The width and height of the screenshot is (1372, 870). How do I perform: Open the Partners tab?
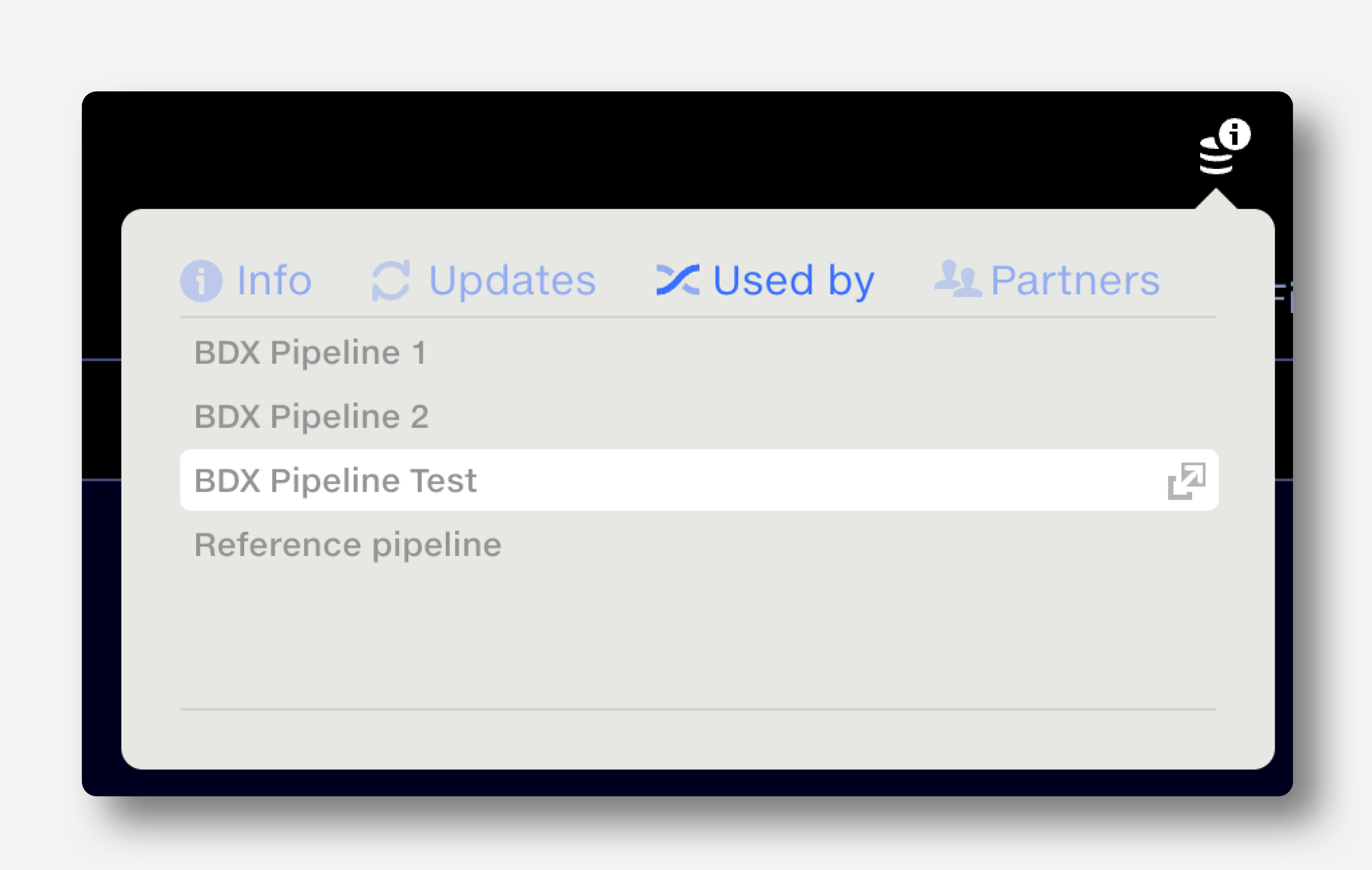coord(1047,280)
